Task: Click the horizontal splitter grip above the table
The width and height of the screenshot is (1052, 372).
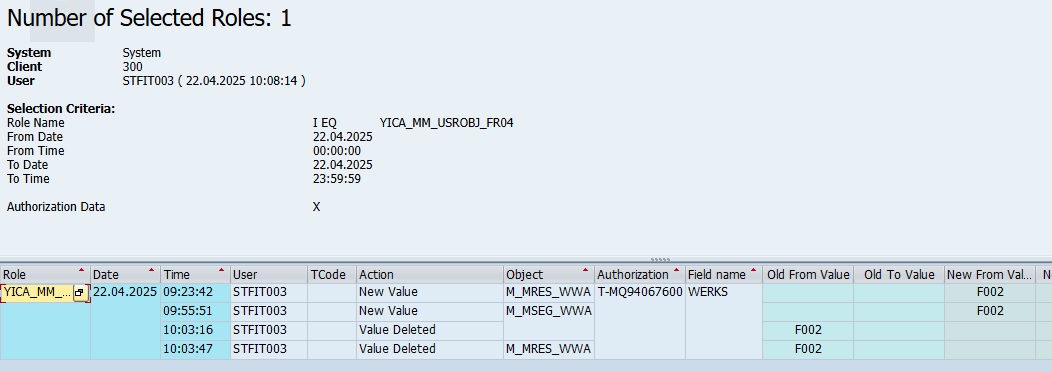Action: click(660, 259)
